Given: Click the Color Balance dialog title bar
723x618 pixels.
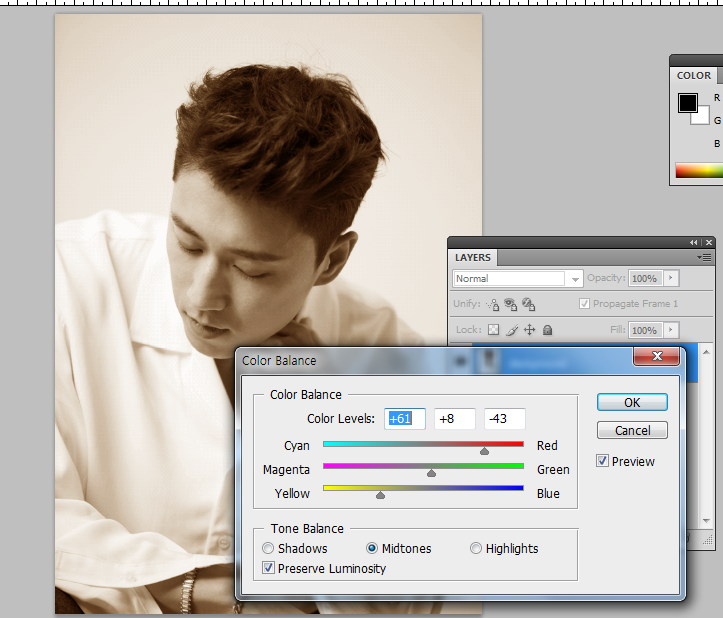Looking at the screenshot, I should pyautogui.click(x=433, y=360).
